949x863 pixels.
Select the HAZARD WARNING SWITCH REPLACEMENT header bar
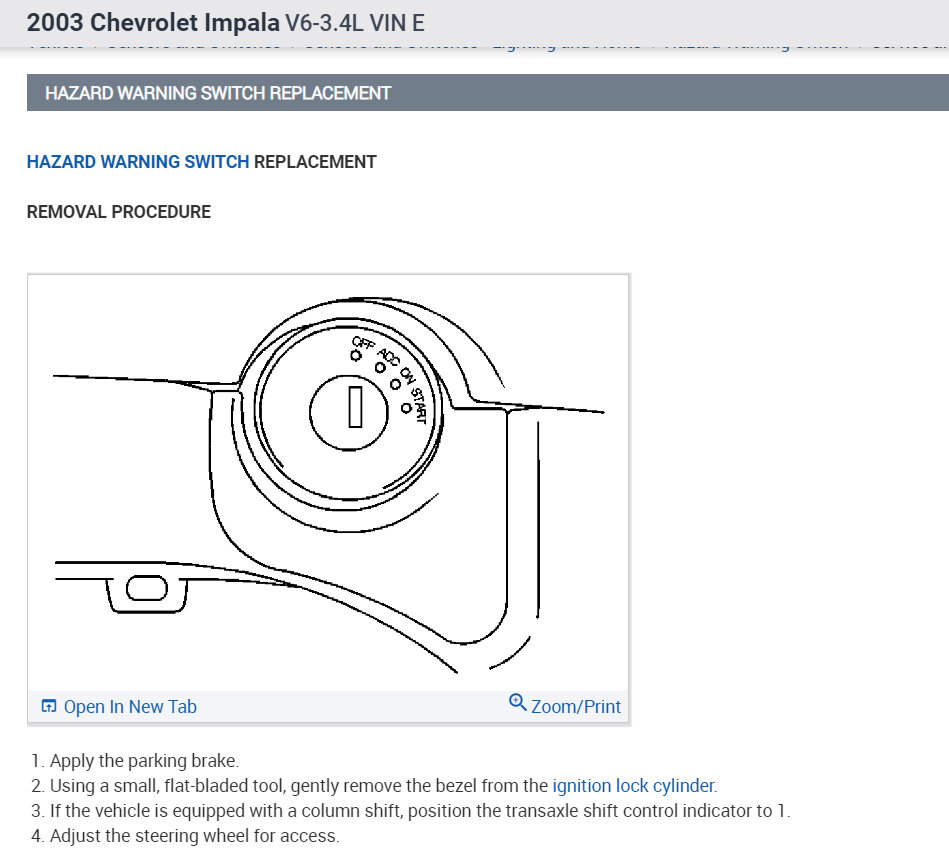click(x=488, y=93)
